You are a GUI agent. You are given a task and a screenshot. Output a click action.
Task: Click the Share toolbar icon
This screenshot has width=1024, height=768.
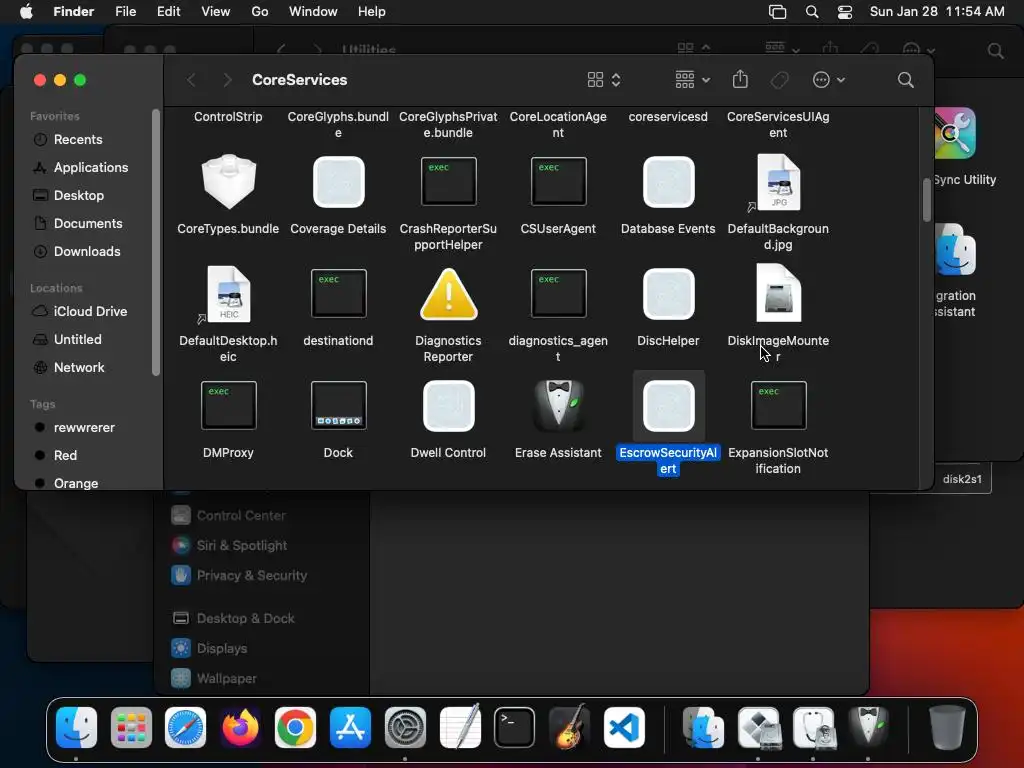[740, 79]
